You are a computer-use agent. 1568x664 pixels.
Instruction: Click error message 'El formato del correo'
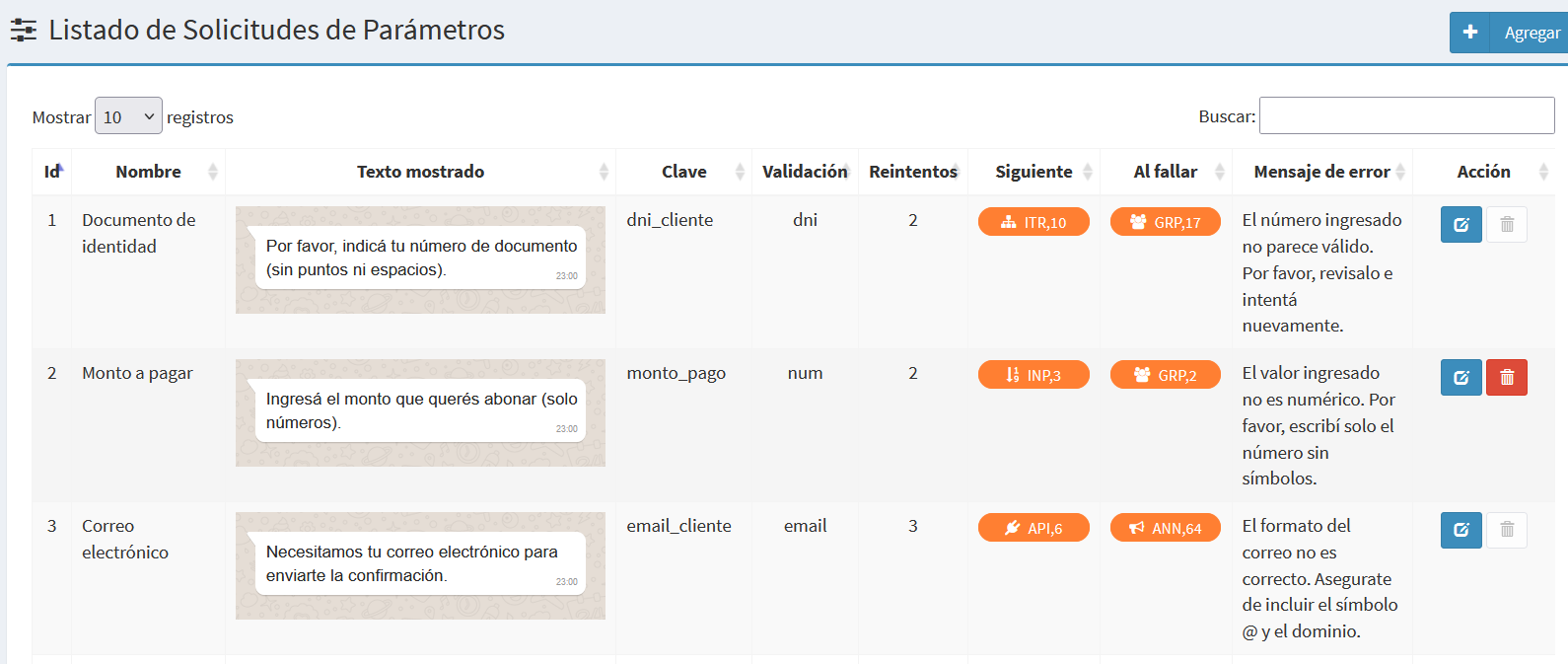[1319, 578]
